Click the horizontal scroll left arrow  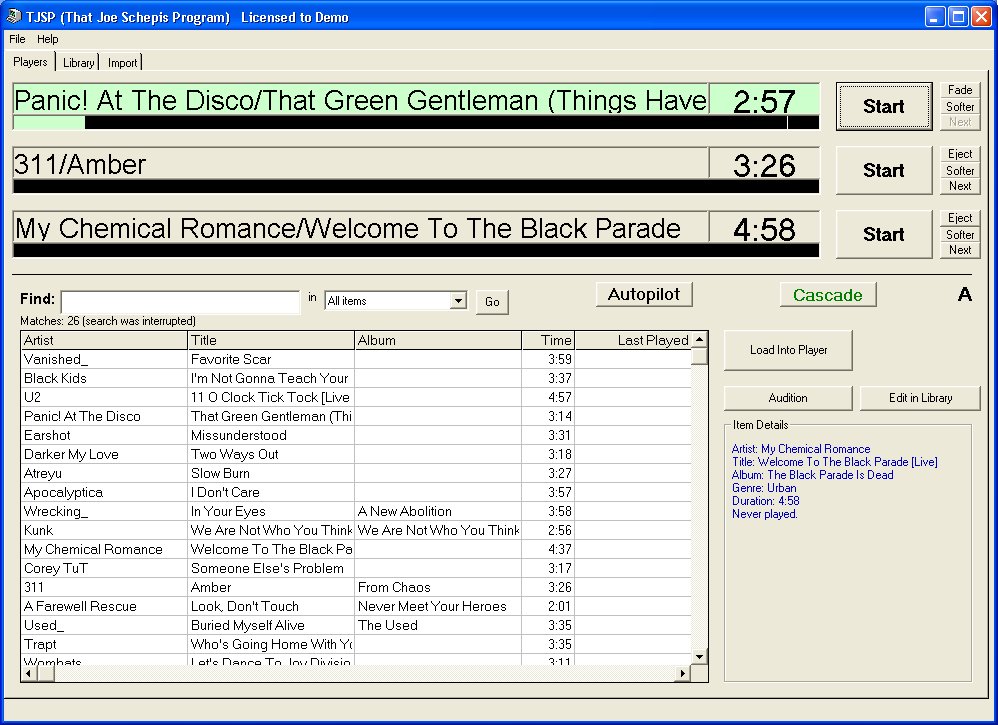point(29,673)
